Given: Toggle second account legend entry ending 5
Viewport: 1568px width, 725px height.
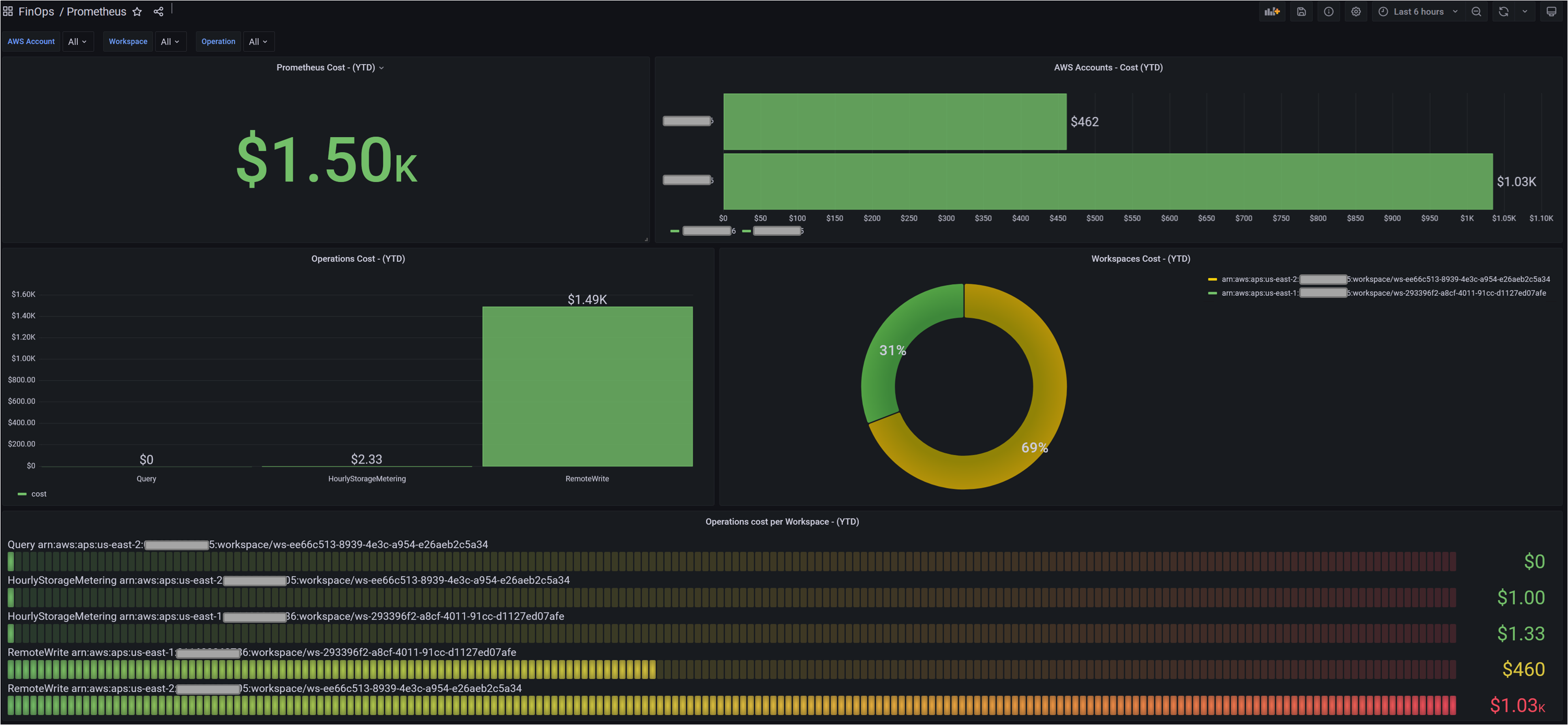Looking at the screenshot, I should [773, 231].
